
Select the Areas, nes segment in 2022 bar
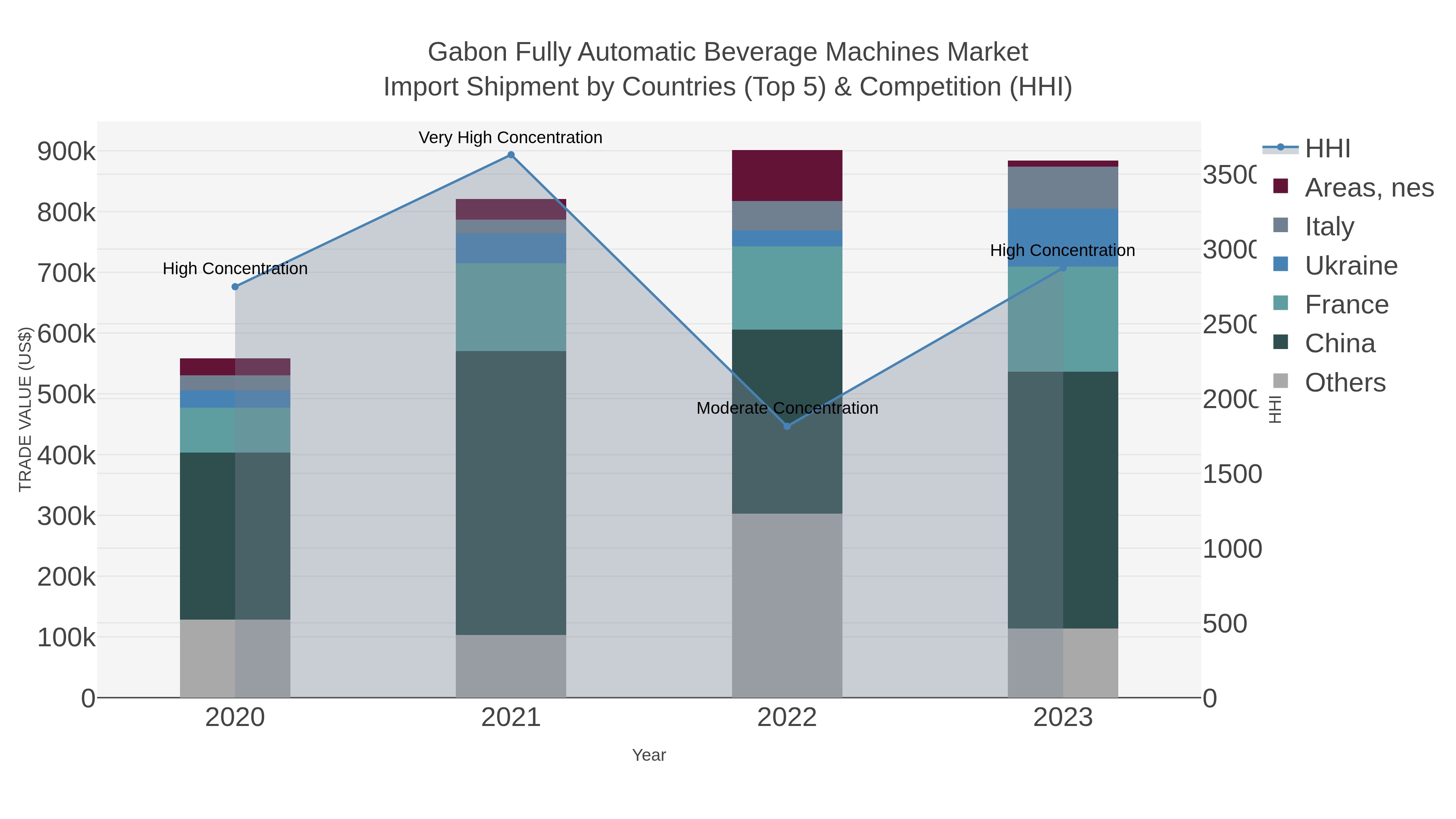pos(787,176)
